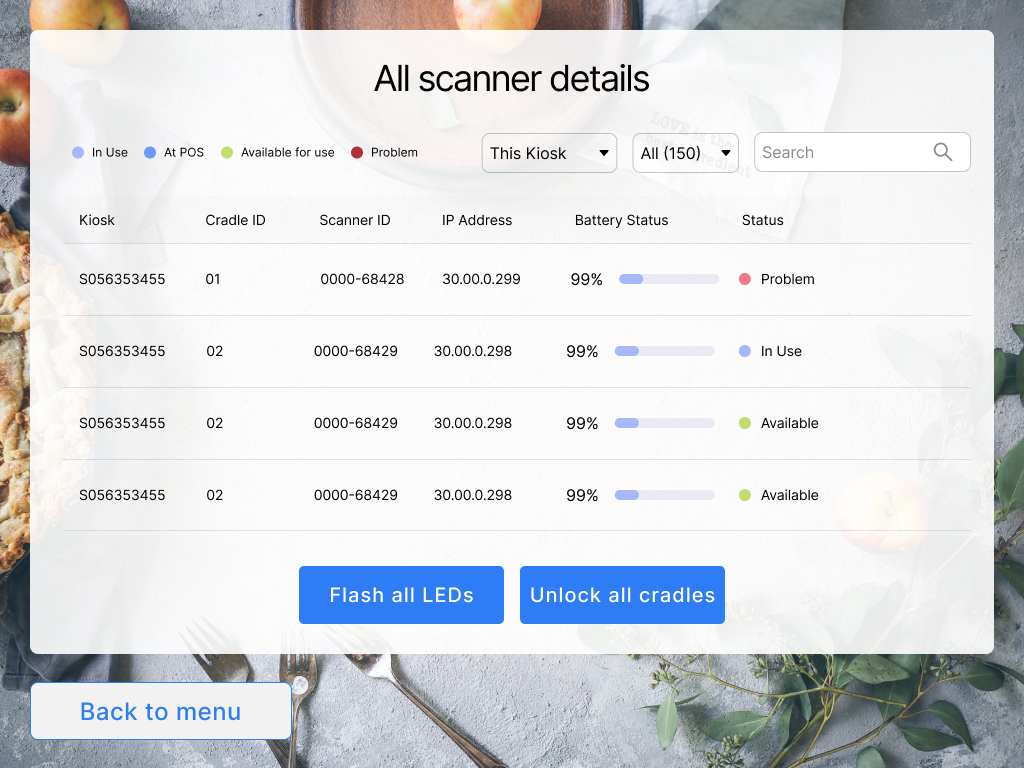The height and width of the screenshot is (768, 1024).
Task: Click the Kiosk column header
Action: (97, 220)
